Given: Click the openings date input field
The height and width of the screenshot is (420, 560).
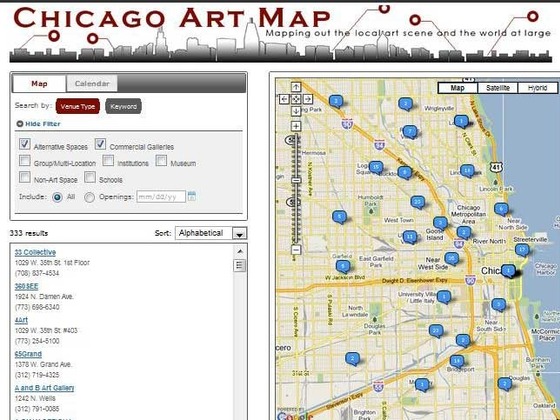Looking at the screenshot, I should tap(161, 196).
